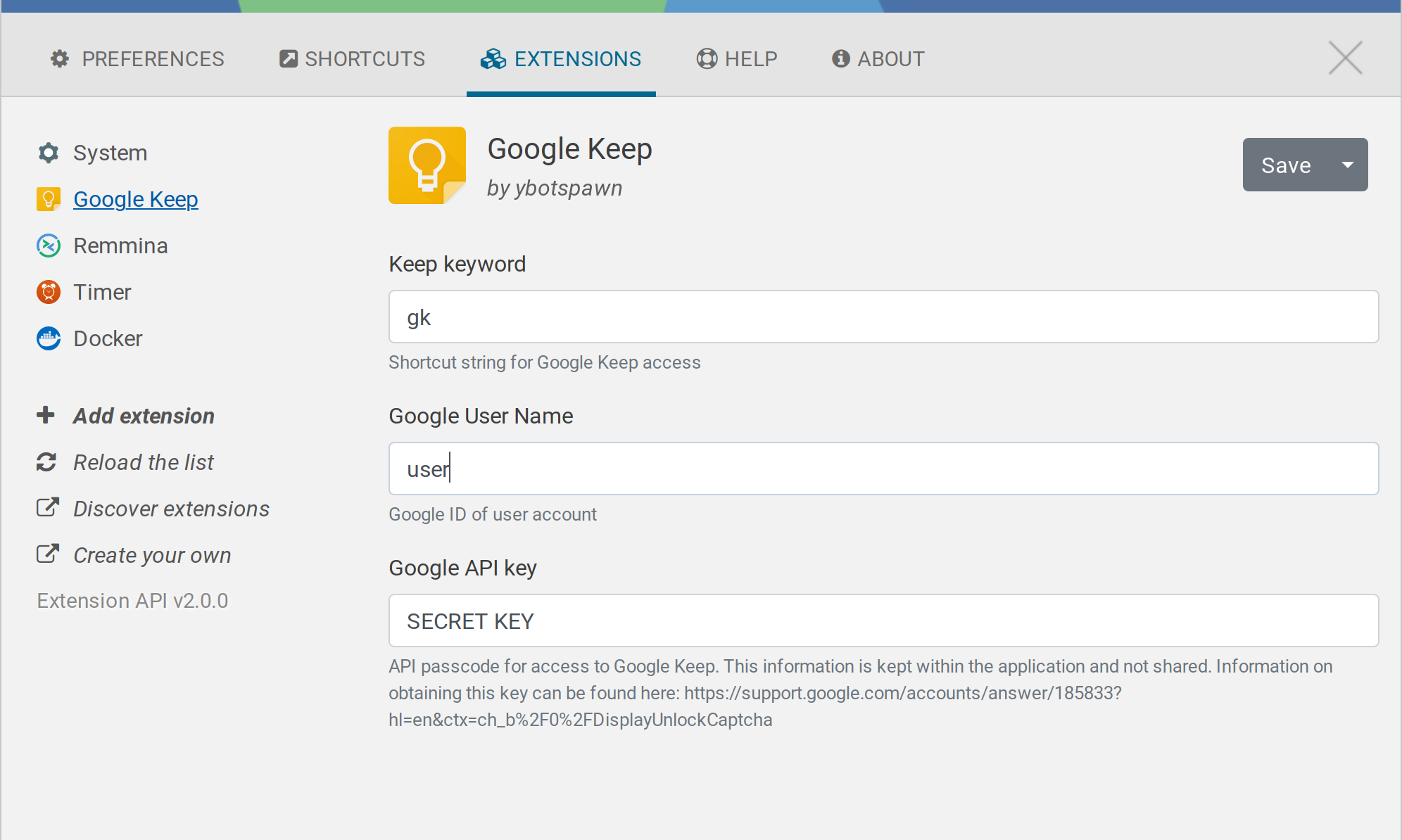1402x840 pixels.
Task: Open the About tab
Action: [x=878, y=59]
